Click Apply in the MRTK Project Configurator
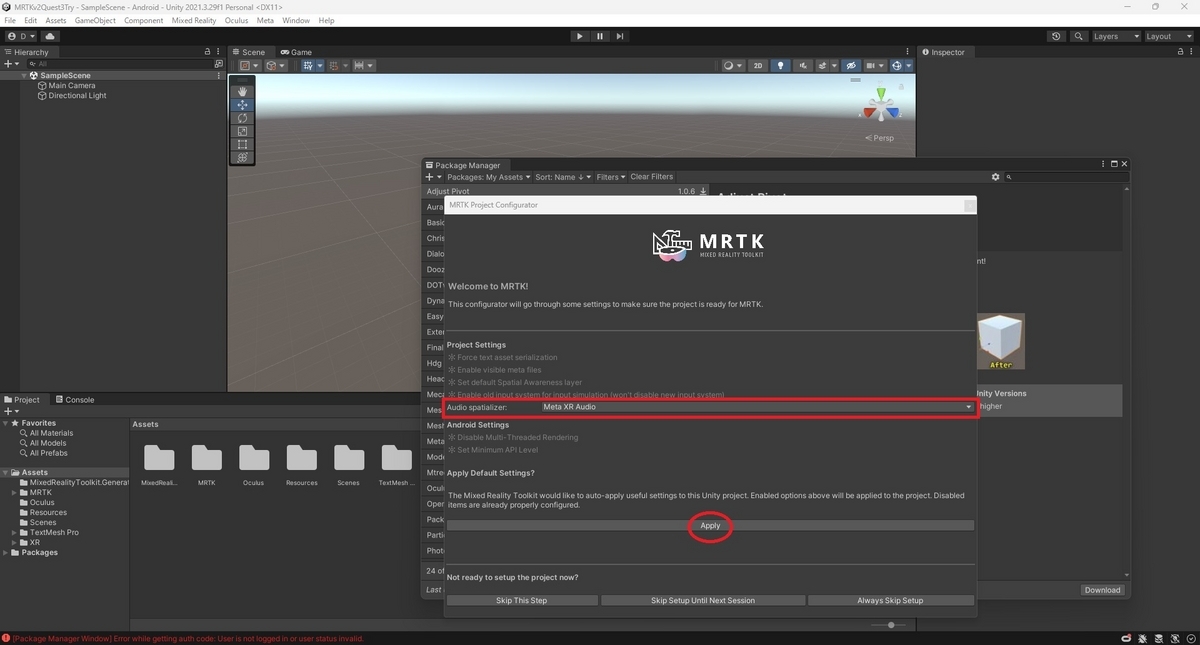 pyautogui.click(x=710, y=525)
